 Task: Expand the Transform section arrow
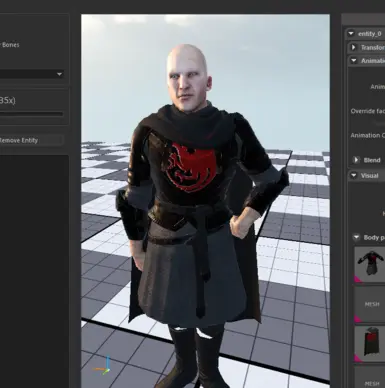click(353, 47)
